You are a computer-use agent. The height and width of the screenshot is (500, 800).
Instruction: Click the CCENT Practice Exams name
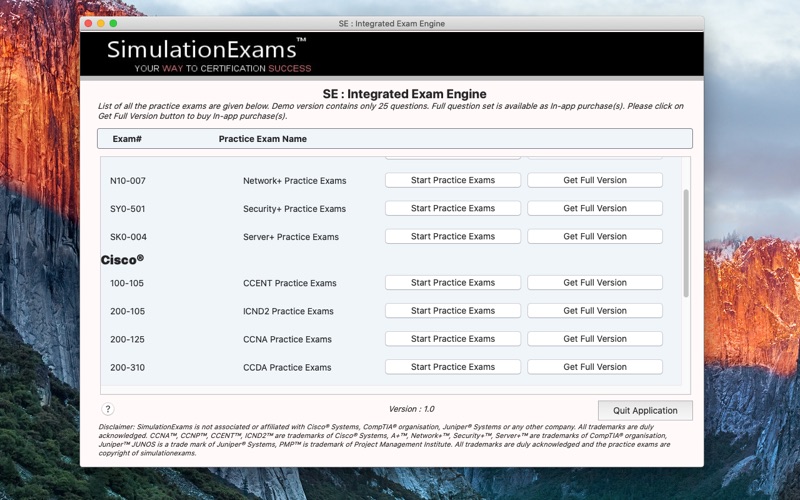[x=290, y=283]
